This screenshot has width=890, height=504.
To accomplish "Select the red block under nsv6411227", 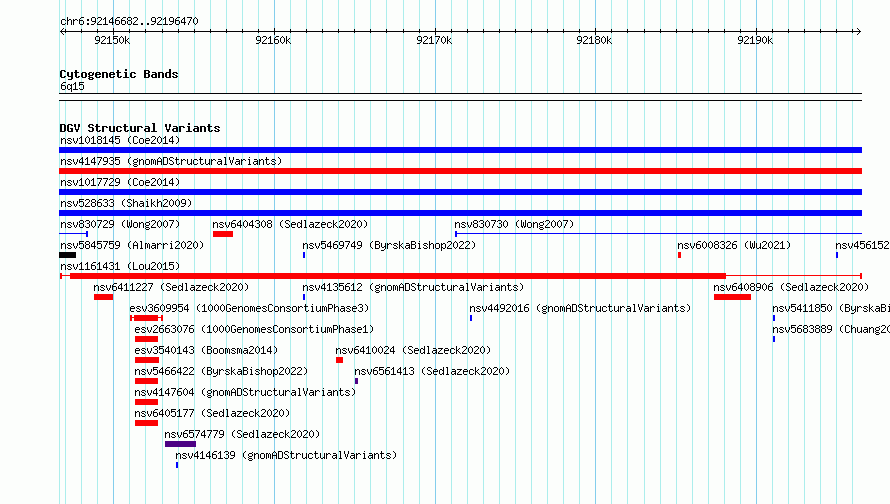I will 103,297.
